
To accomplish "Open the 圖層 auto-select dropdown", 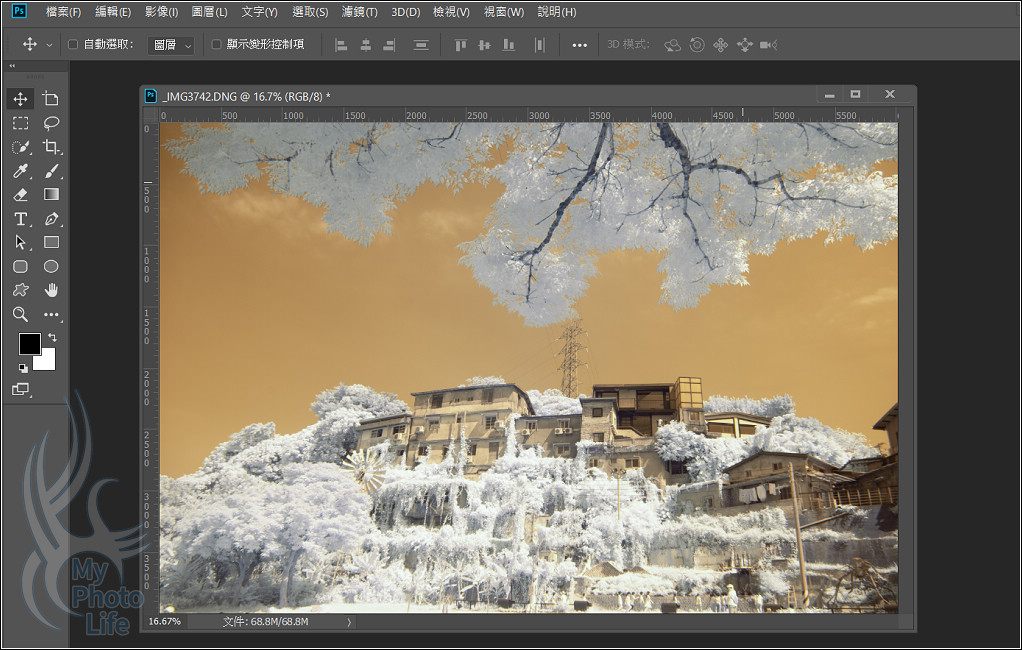I will click(171, 45).
